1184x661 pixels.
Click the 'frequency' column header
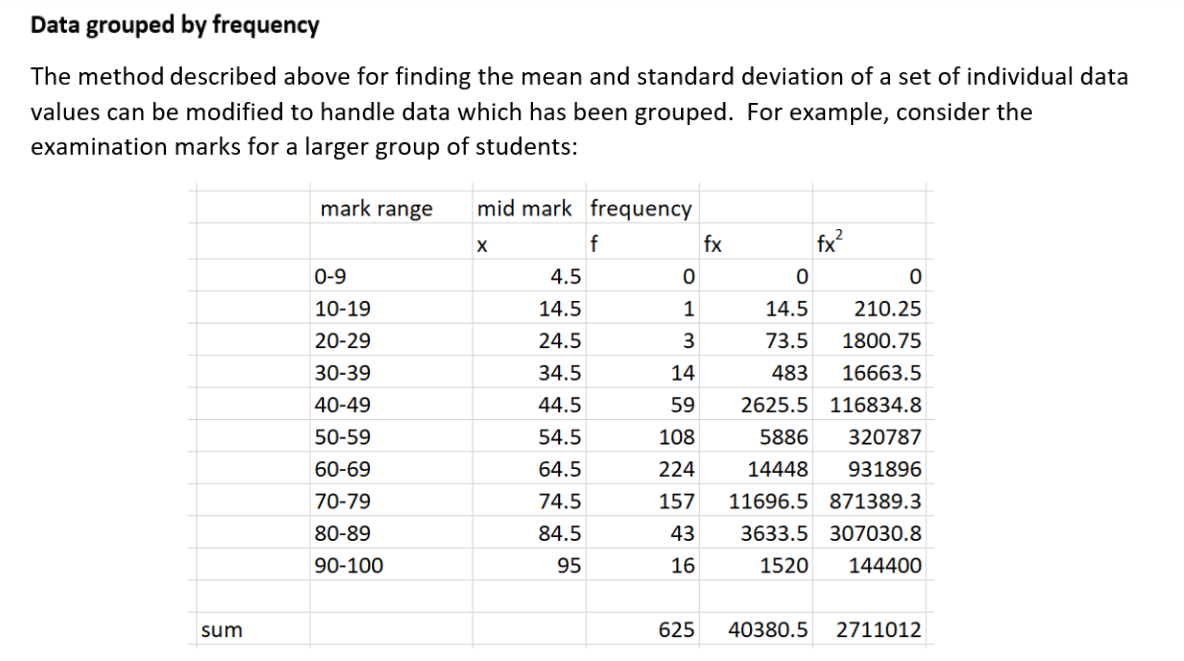[x=640, y=208]
